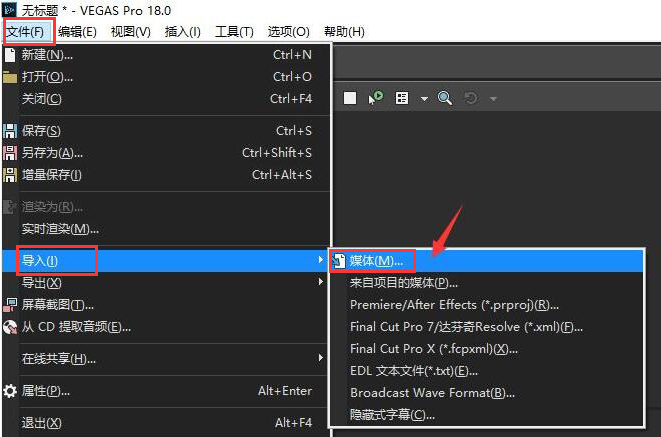The width and height of the screenshot is (661, 437).
Task: Click the 属性(P) gear icon
Action: [x=10, y=391]
